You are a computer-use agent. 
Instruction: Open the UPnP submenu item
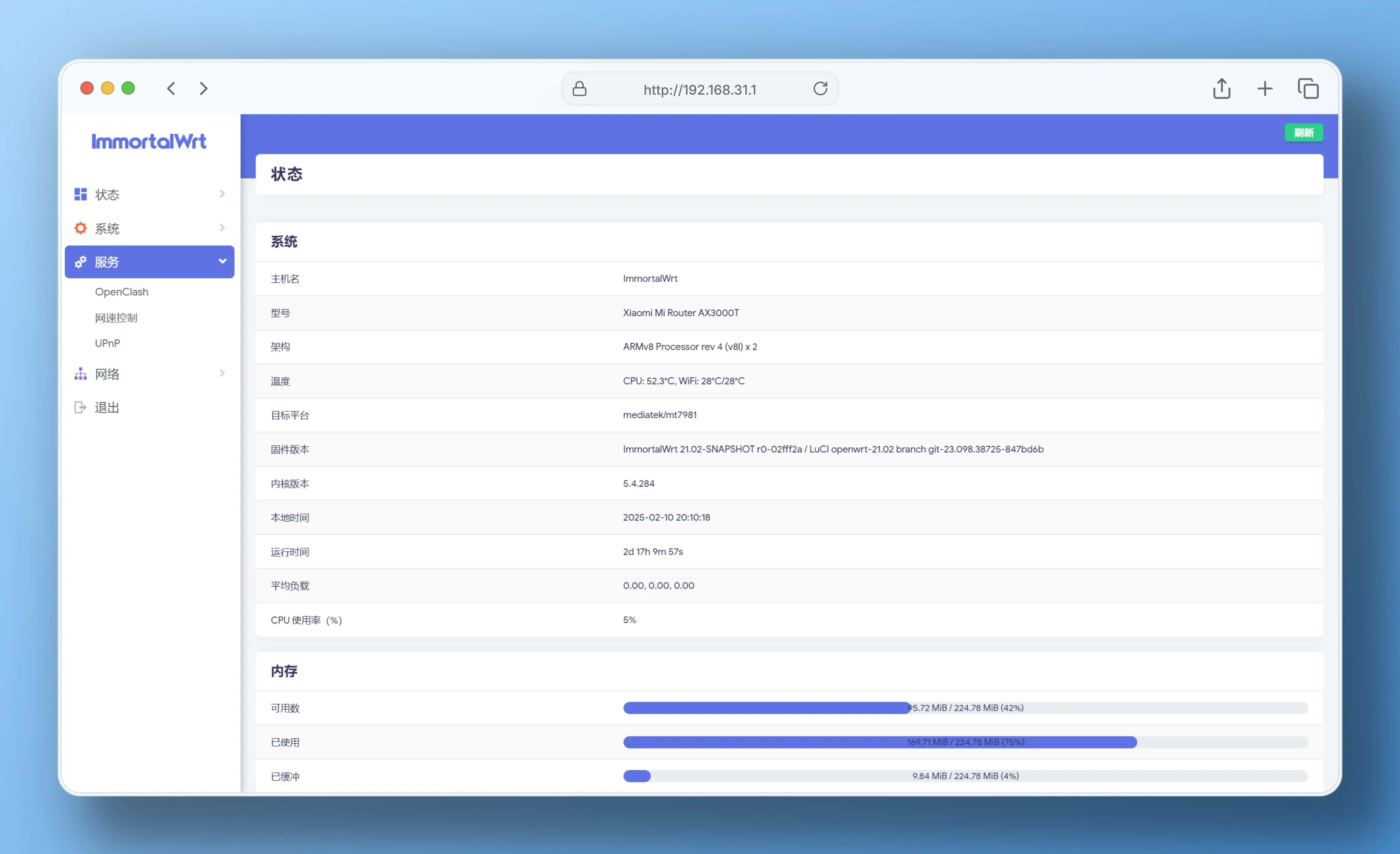click(x=107, y=343)
